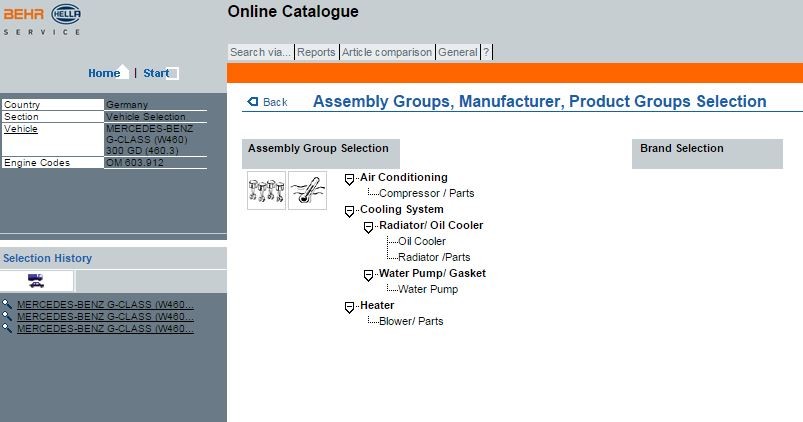Go Back to the previous page
Image resolution: width=803 pixels, height=422 pixels.
(268, 102)
